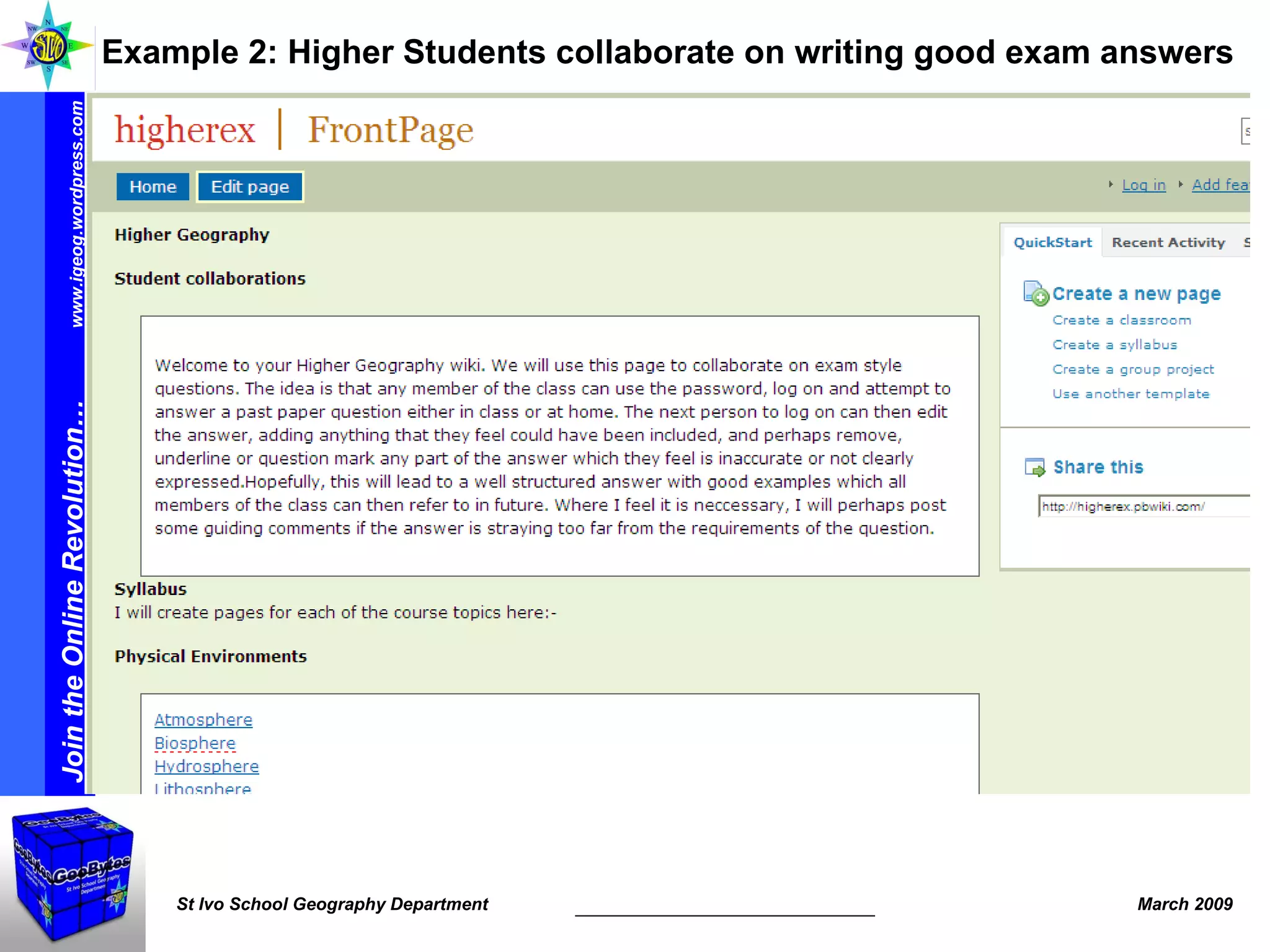Choose Create a group project
Screen dimensions: 1270x952
tap(1133, 369)
